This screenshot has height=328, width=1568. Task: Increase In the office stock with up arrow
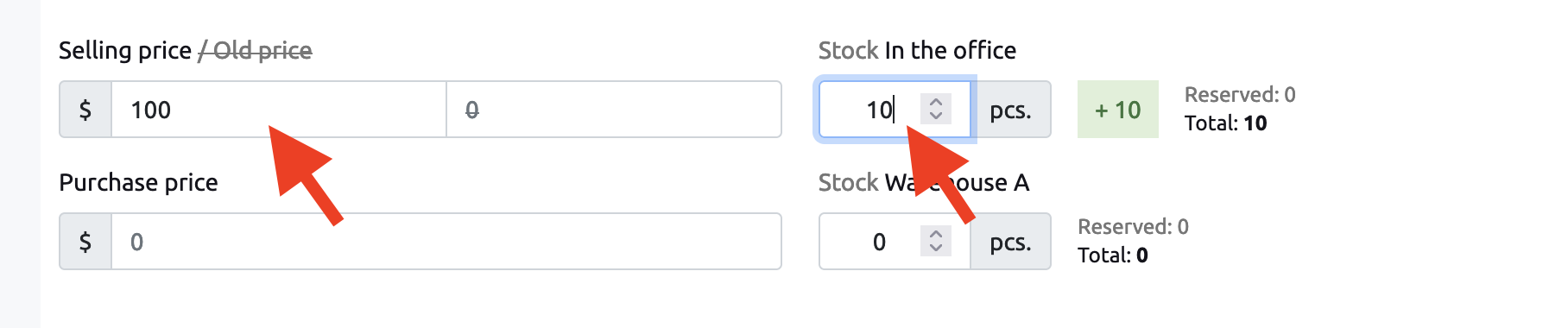click(936, 102)
